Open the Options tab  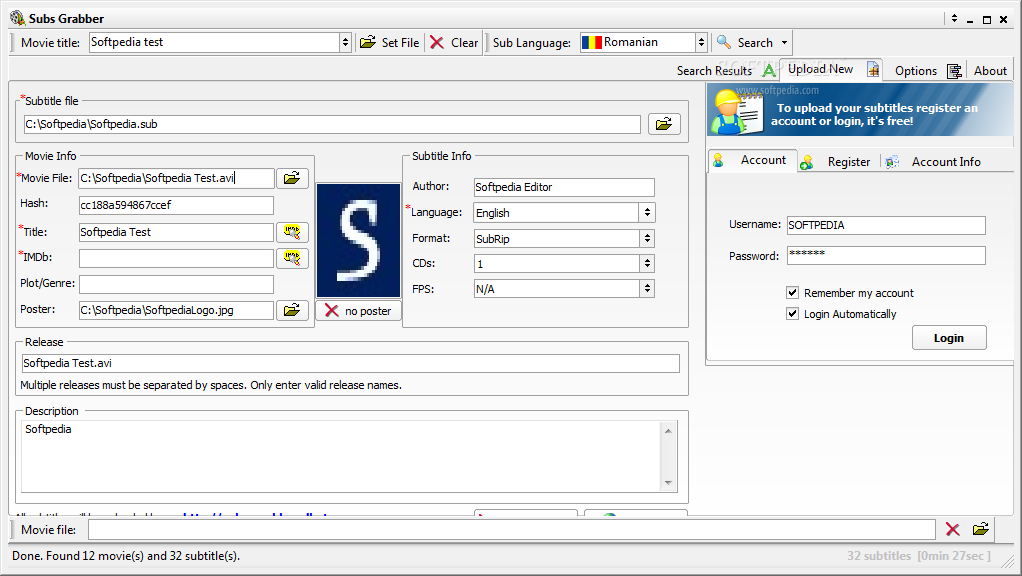click(x=927, y=70)
